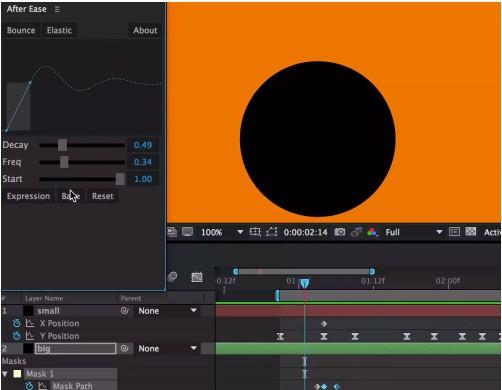Screen dimensions: 502x390
Task: Switch to the Elastic tab
Action: coord(59,30)
